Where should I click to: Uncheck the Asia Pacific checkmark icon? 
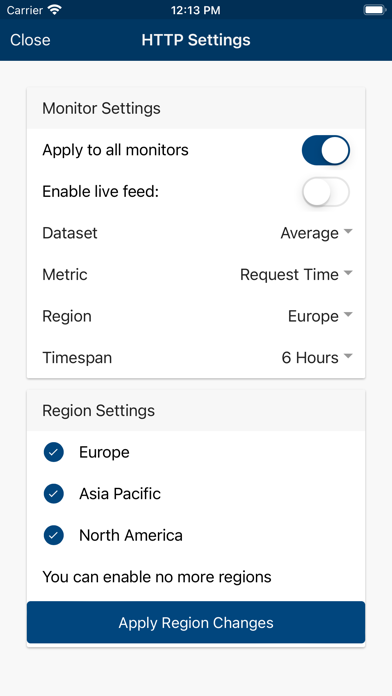pyautogui.click(x=54, y=494)
